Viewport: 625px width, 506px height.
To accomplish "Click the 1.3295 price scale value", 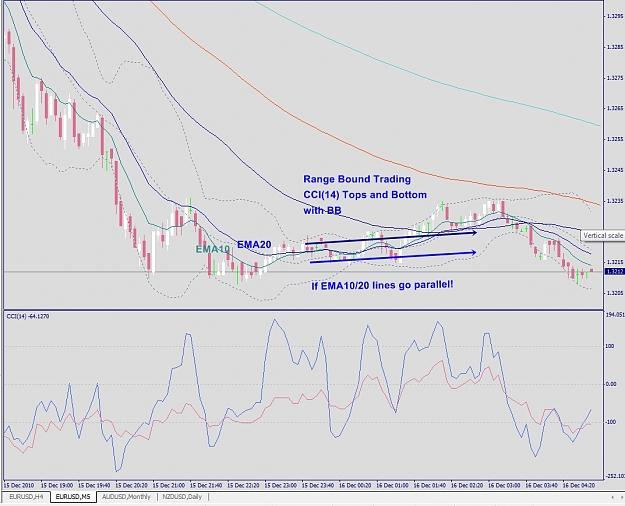I will [615, 16].
